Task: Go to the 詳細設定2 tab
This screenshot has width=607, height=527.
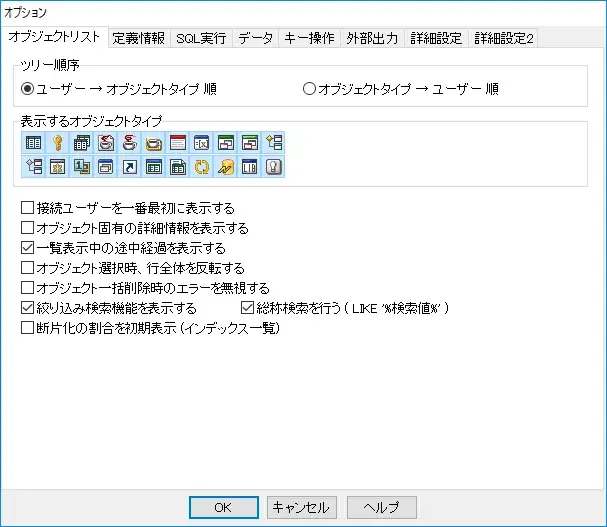Action: (x=503, y=39)
